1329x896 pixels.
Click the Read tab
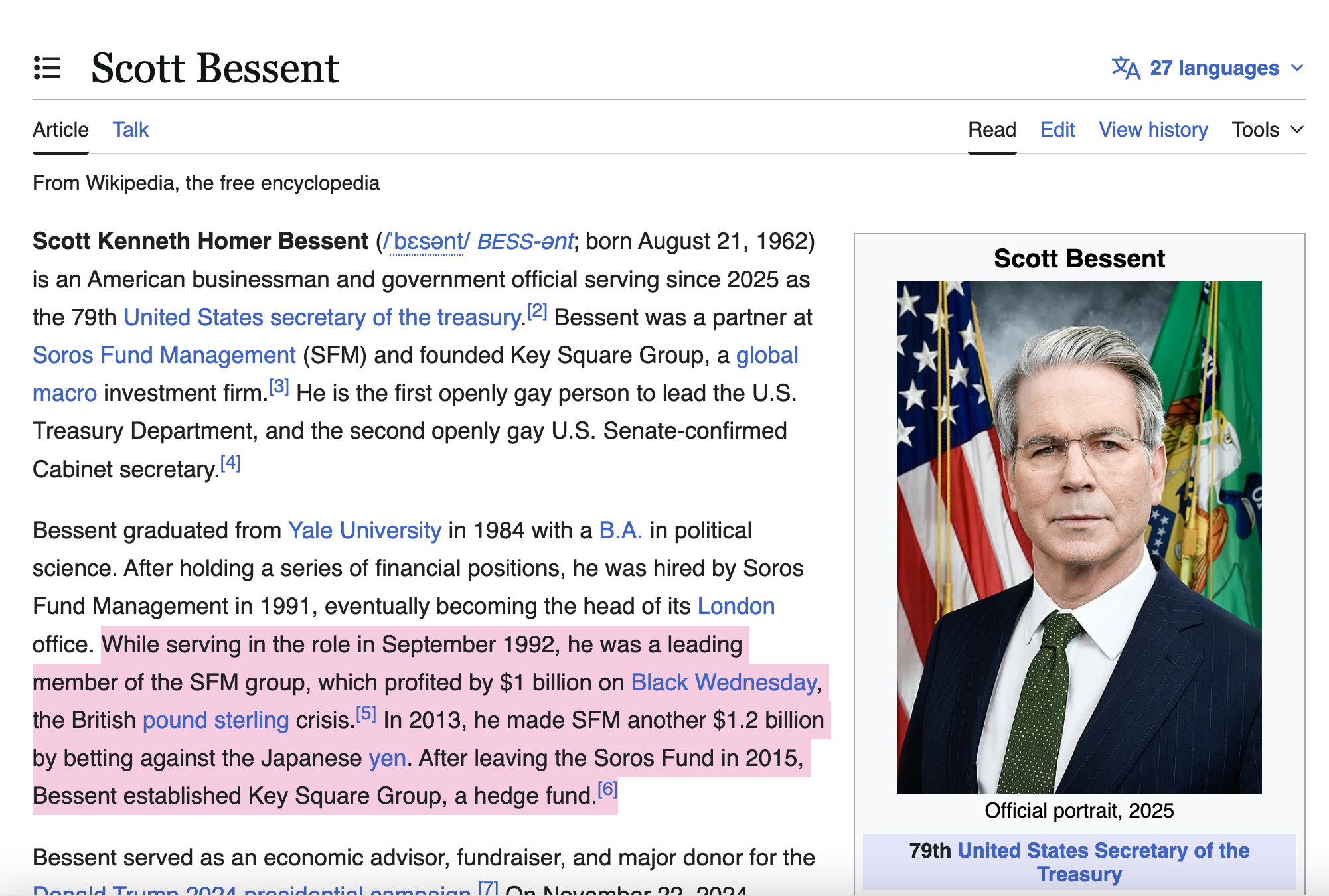(x=992, y=129)
